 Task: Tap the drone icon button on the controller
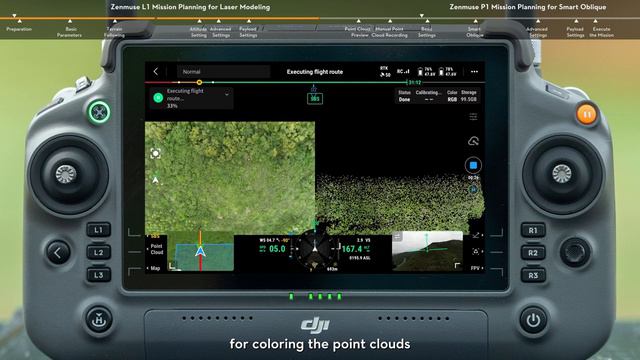[99, 112]
